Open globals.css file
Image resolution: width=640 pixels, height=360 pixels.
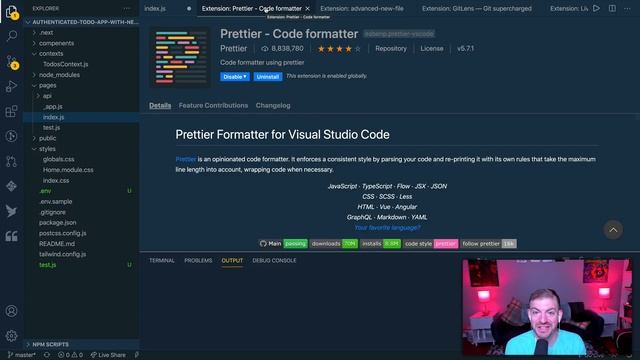(81, 160)
